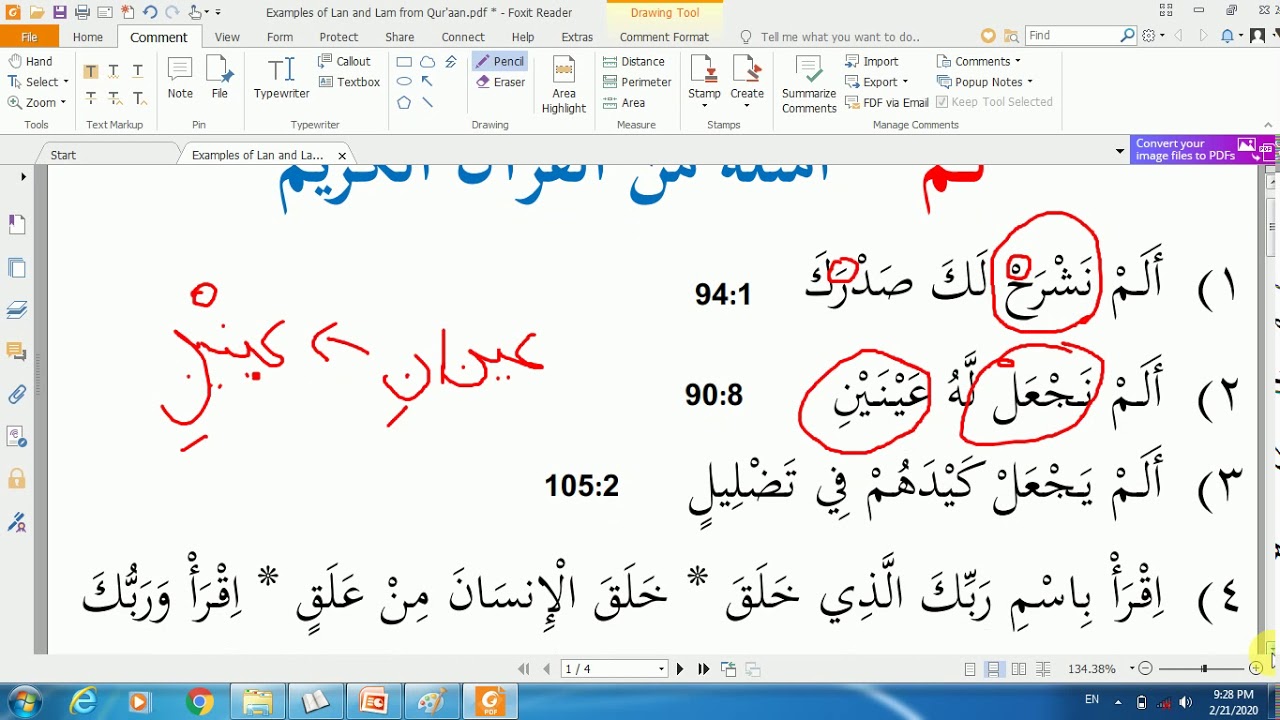Insert a Callout annotation
This screenshot has height=720, width=1280.
click(x=344, y=61)
